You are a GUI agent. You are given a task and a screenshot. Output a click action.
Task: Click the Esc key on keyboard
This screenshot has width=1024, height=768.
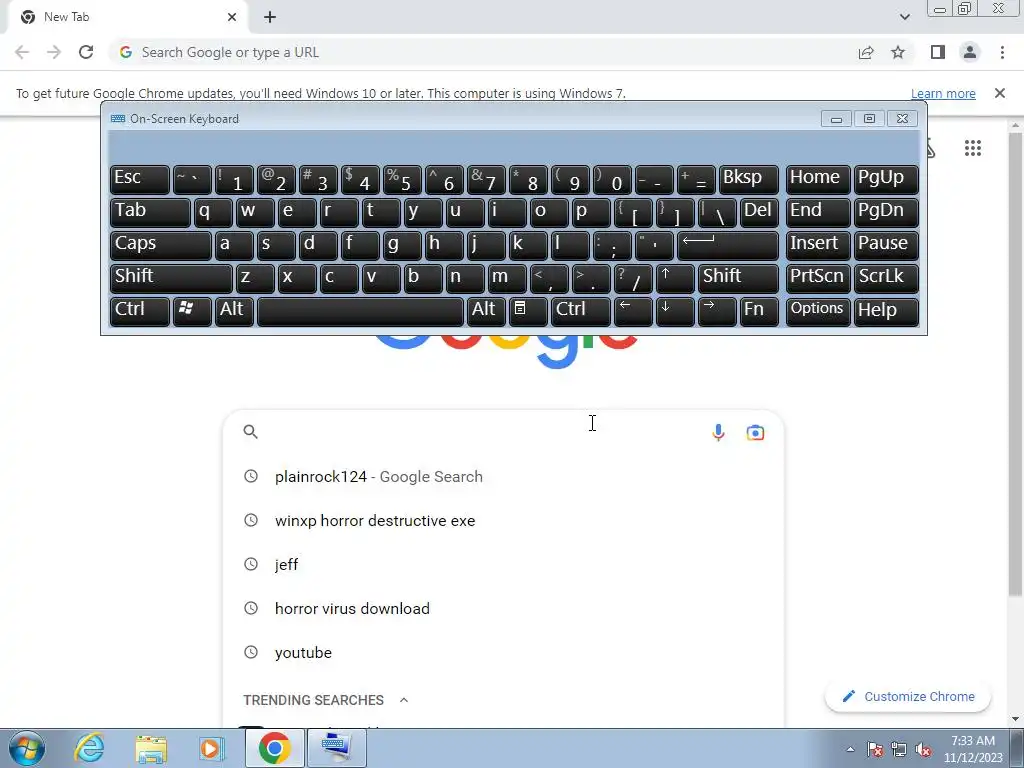[x=140, y=180]
